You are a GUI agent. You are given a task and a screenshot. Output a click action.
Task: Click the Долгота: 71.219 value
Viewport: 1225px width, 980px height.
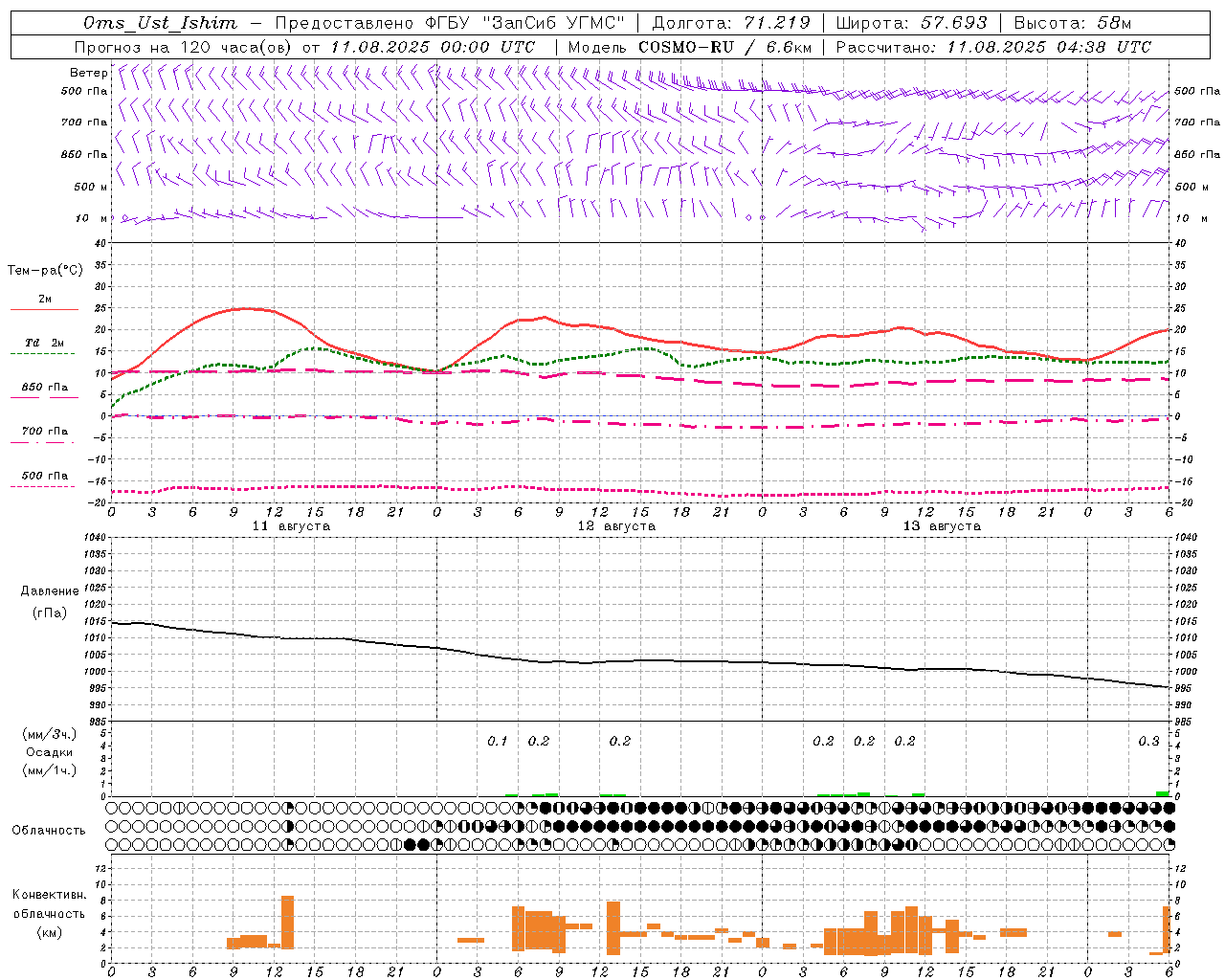pyautogui.click(x=731, y=23)
